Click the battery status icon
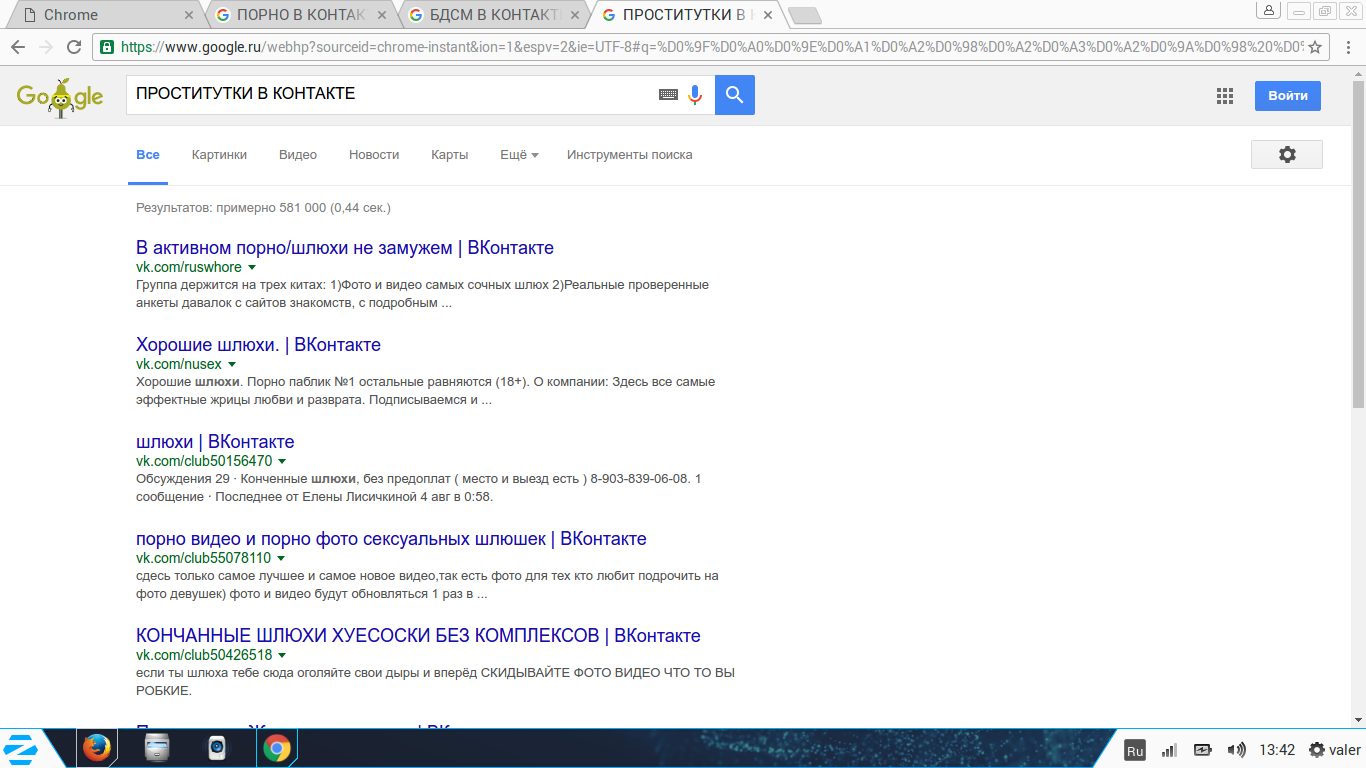This screenshot has width=1366, height=768. tap(1202, 750)
